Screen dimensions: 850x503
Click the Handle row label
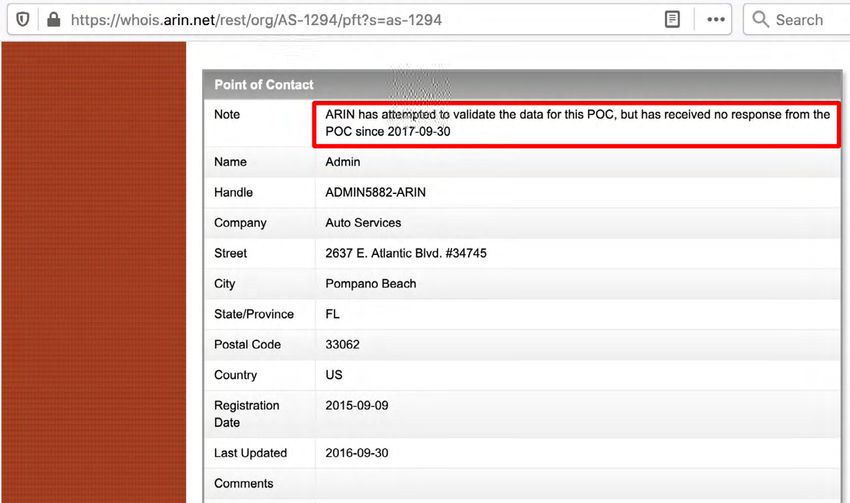pyautogui.click(x=233, y=192)
